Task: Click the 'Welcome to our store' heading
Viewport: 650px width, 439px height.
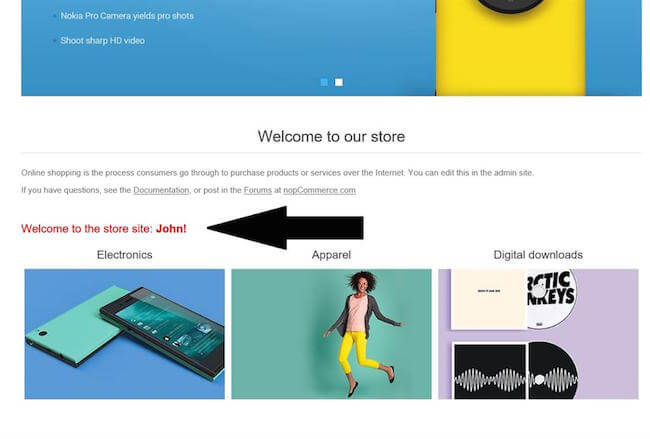Action: pyautogui.click(x=331, y=136)
